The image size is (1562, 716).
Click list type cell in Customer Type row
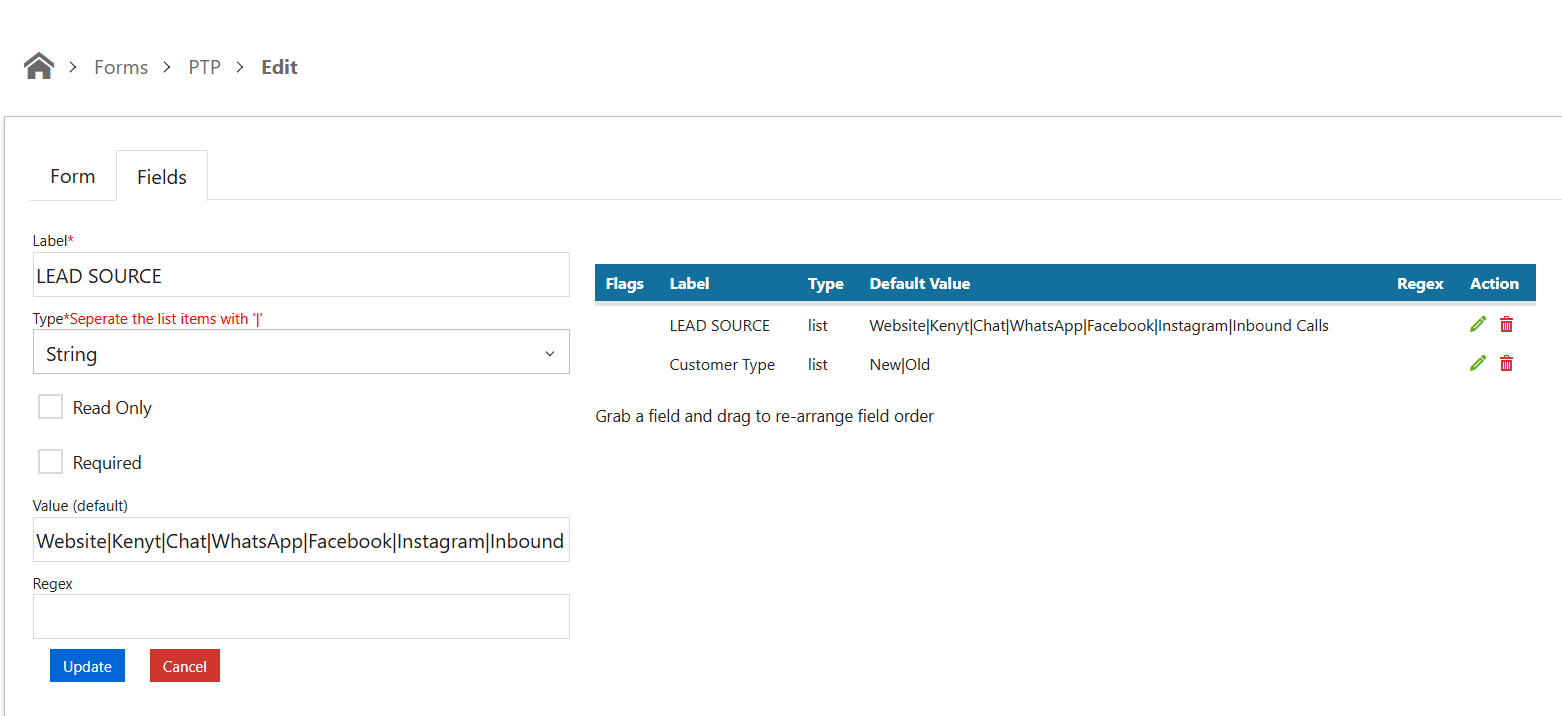point(818,365)
